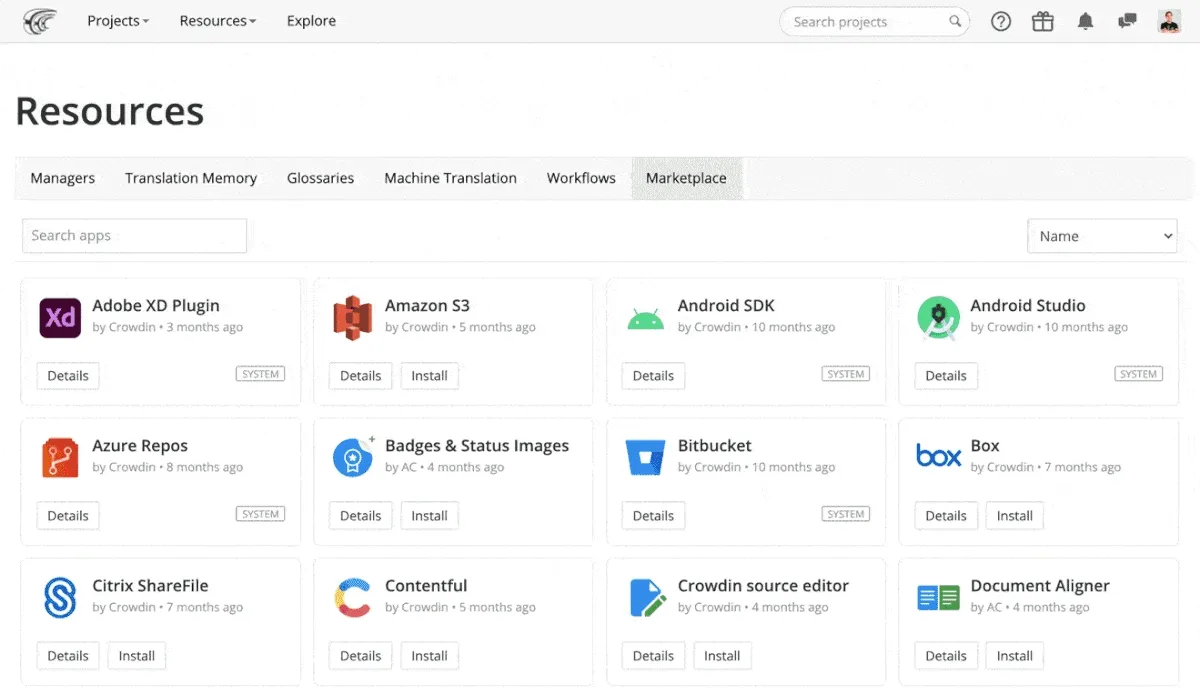1200x694 pixels.
Task: Focus the Search projects field
Action: tap(874, 21)
